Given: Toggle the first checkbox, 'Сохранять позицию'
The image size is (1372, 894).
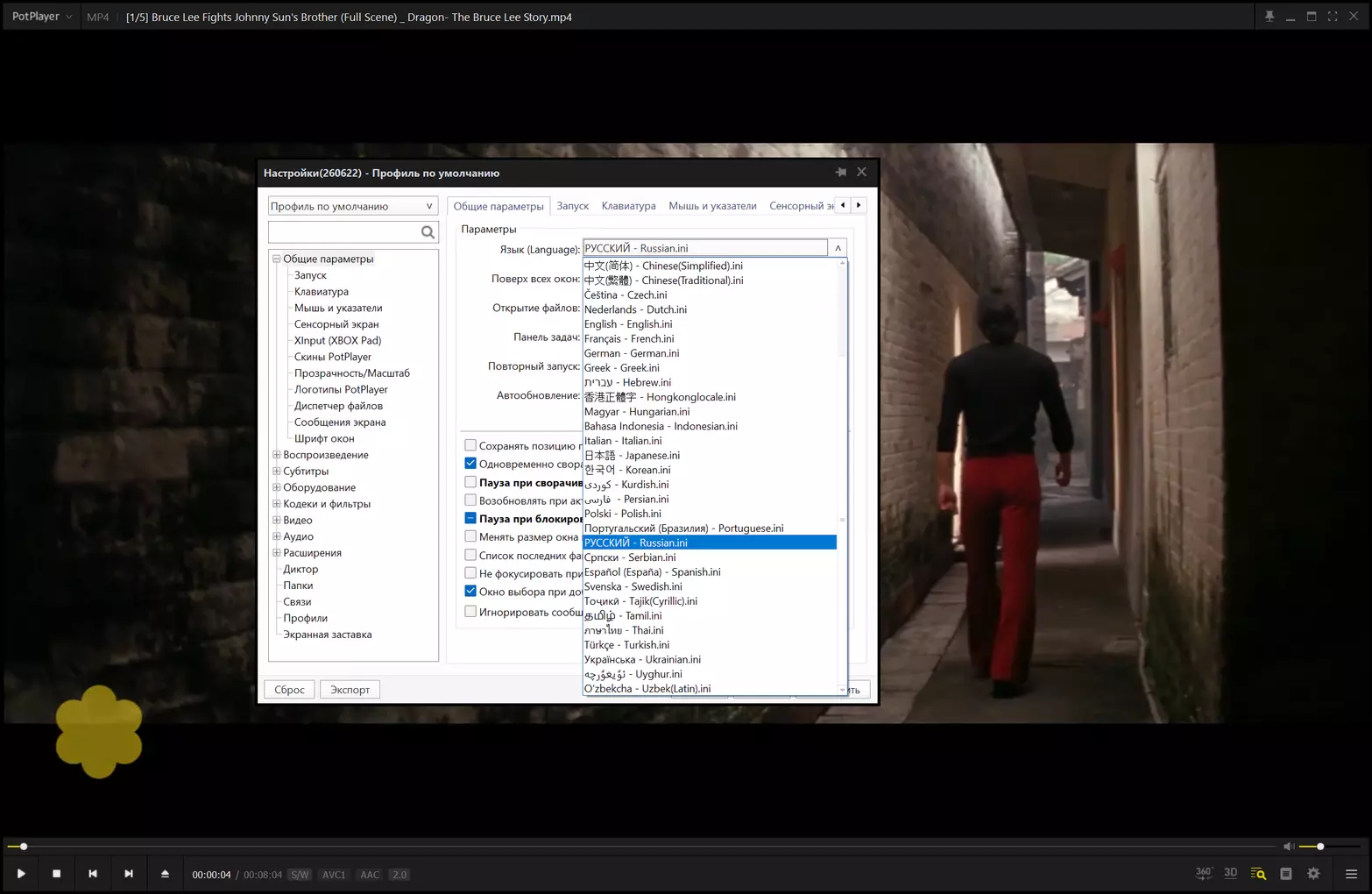Looking at the screenshot, I should click(x=470, y=445).
